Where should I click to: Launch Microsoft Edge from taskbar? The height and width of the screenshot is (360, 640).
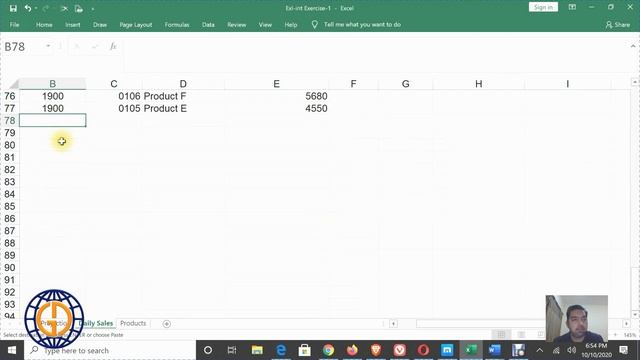[281, 350]
